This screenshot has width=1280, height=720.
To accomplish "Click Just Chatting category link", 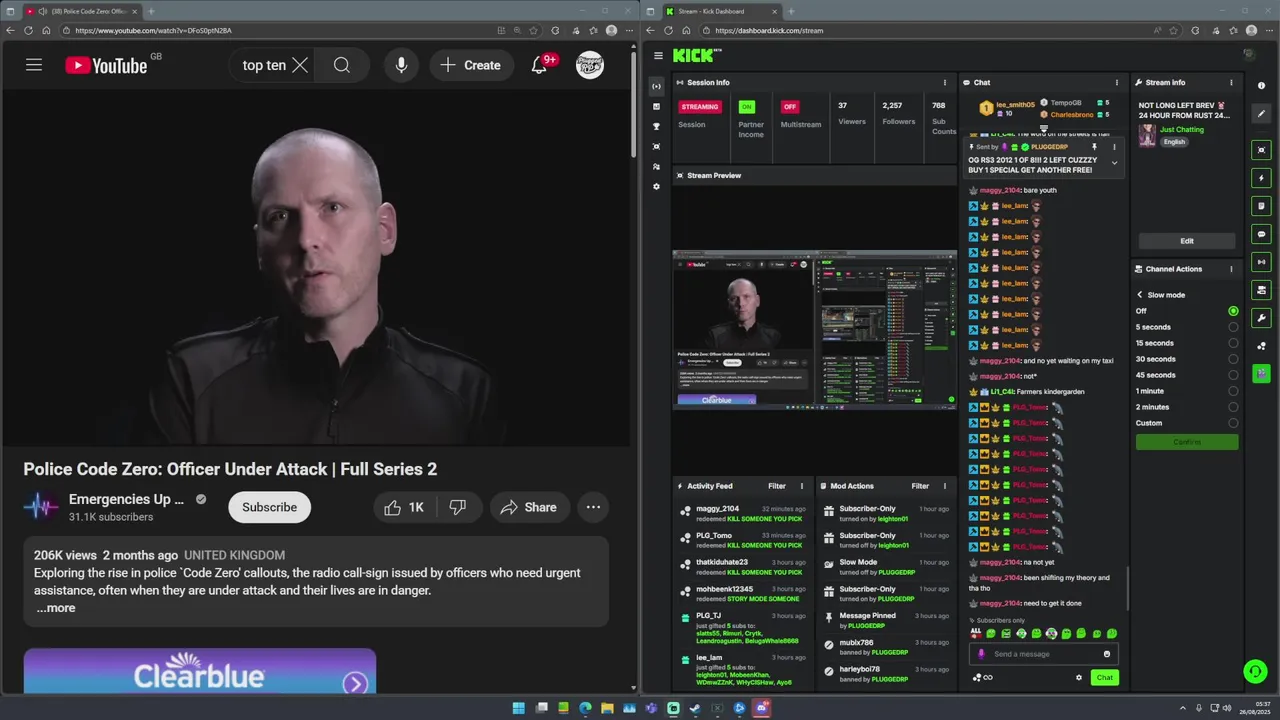I will [1182, 129].
